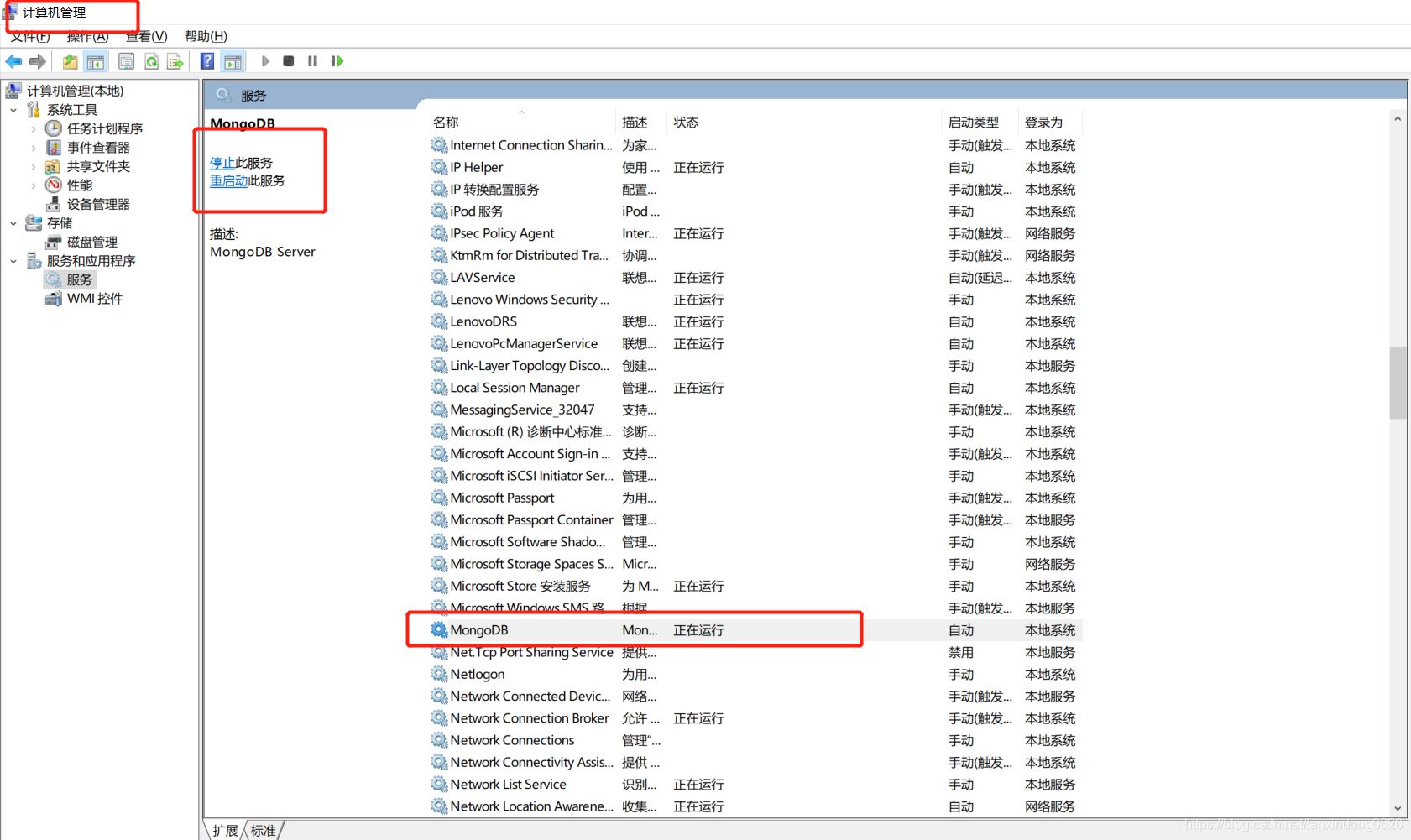Viewport: 1411px width, 840px height.
Task: Click the Back arrow toolbar icon
Action: coord(13,61)
